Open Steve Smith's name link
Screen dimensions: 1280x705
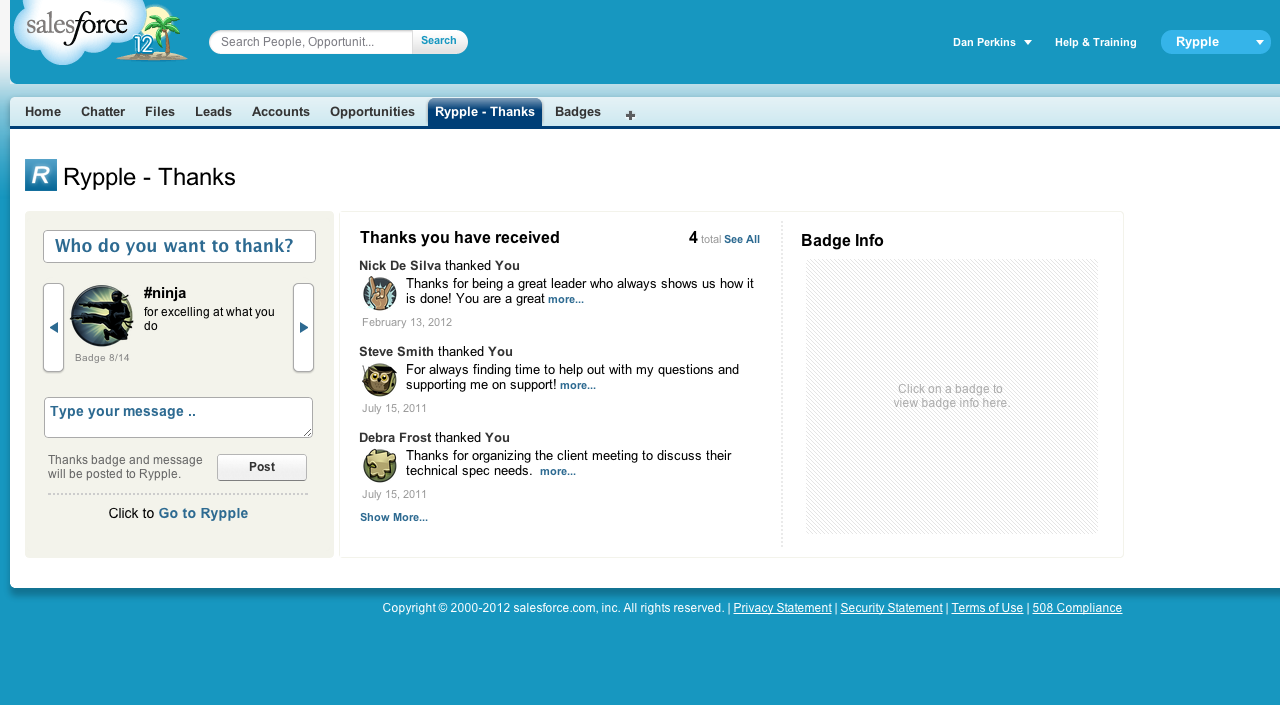click(x=396, y=351)
